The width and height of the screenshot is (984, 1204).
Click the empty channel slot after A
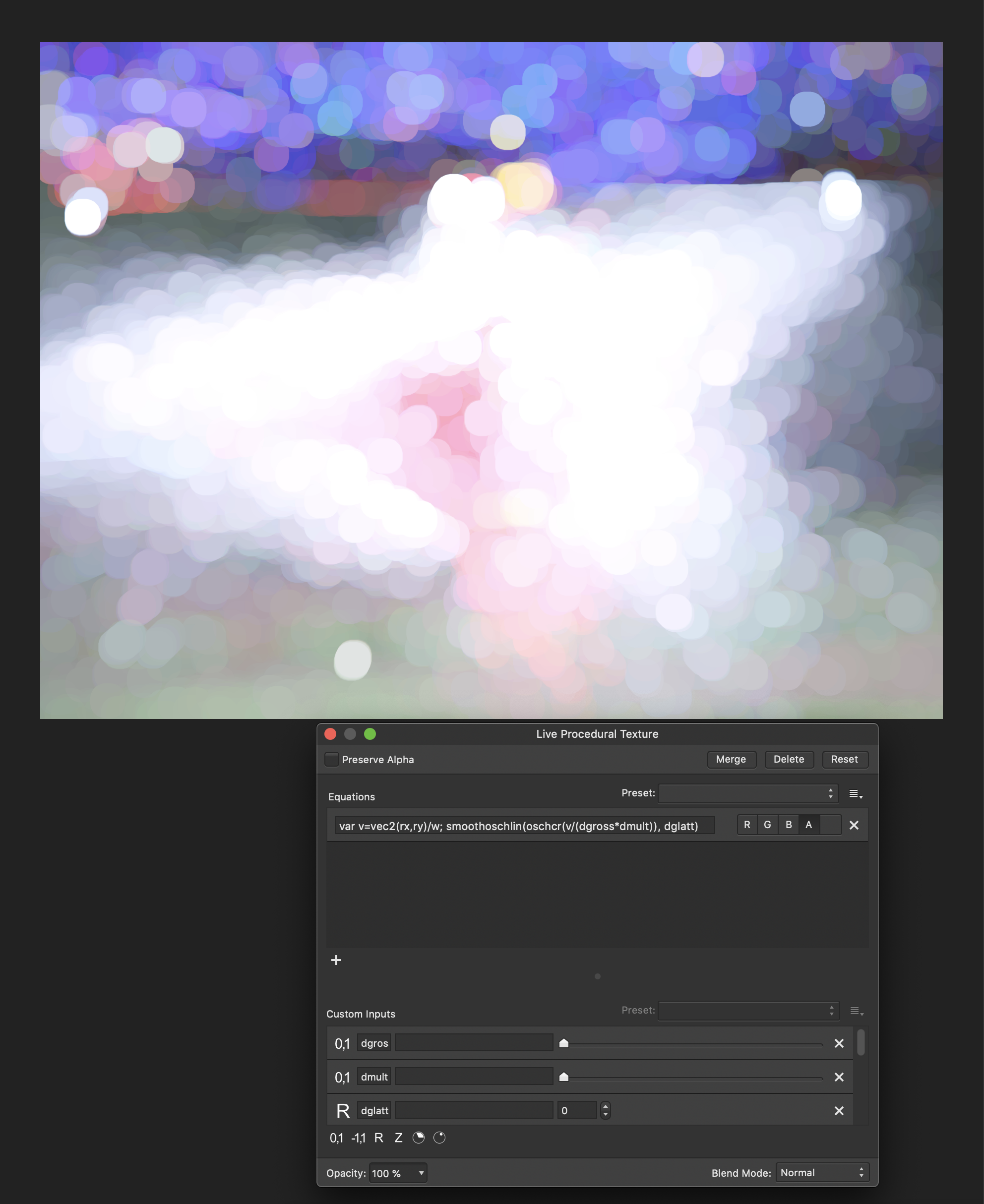[x=830, y=825]
